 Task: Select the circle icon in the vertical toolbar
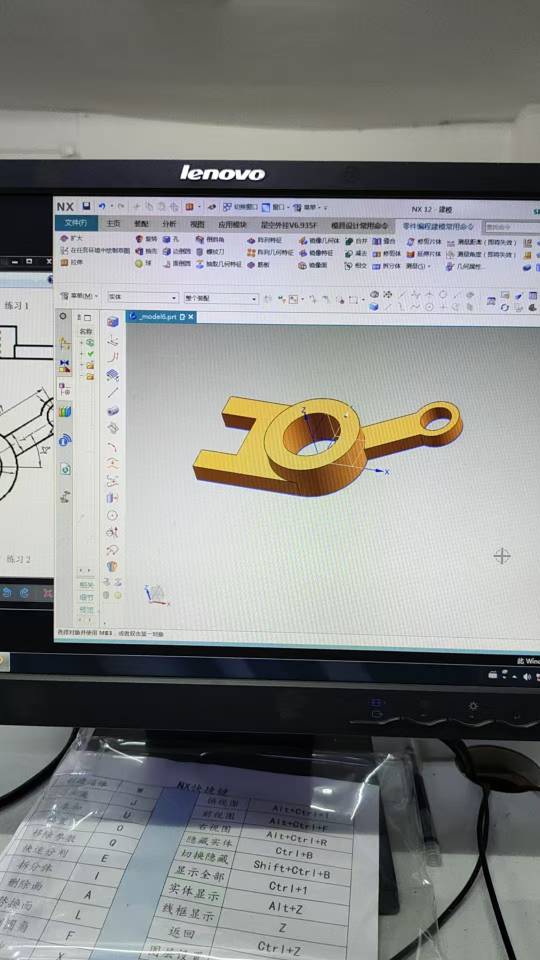[112, 516]
